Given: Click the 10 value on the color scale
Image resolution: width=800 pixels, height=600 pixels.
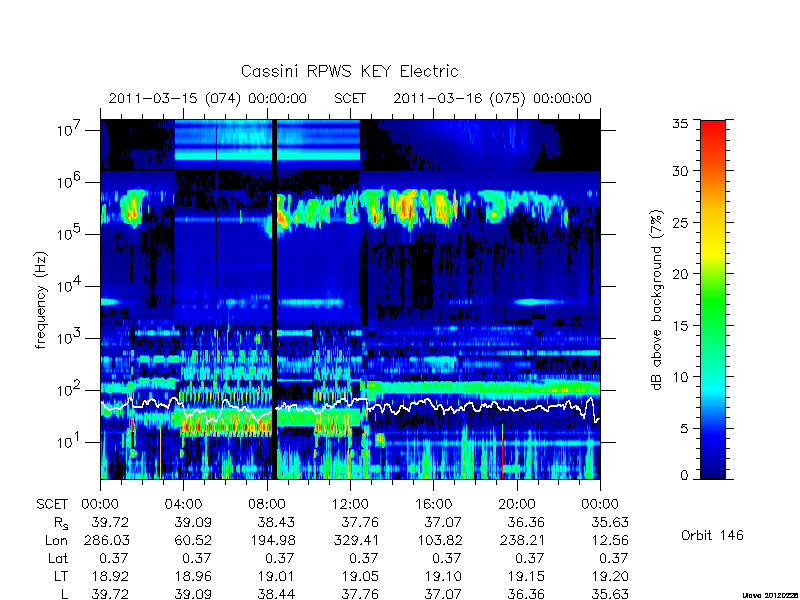Looking at the screenshot, I should pyautogui.click(x=680, y=377).
